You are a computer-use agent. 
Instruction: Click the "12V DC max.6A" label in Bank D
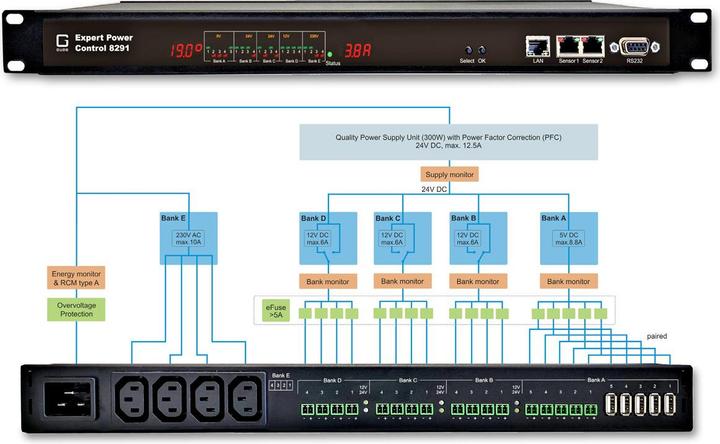pyautogui.click(x=317, y=238)
